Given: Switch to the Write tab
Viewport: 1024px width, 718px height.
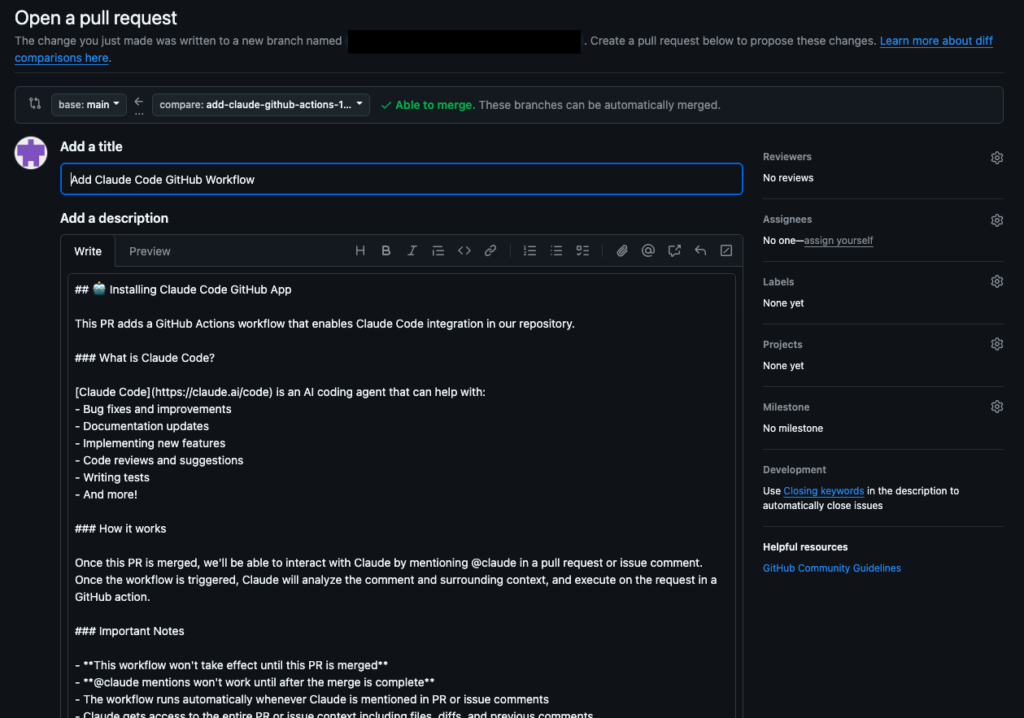Looking at the screenshot, I should 88,252.
